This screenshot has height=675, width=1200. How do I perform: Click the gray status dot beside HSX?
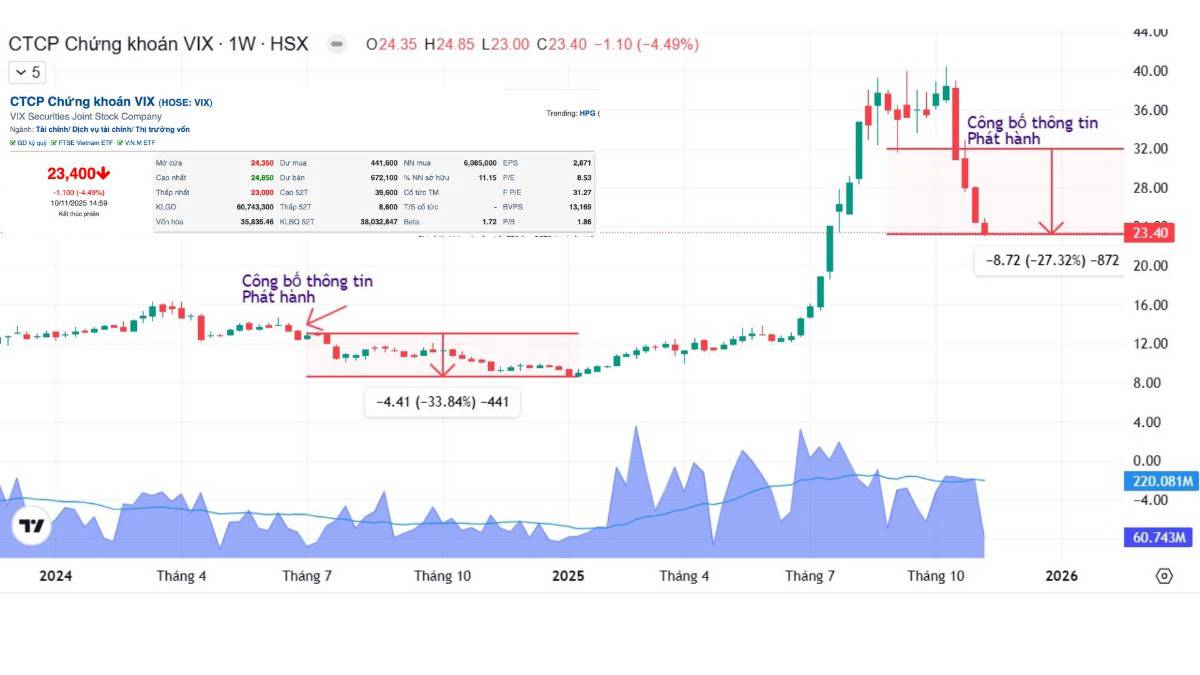point(337,44)
